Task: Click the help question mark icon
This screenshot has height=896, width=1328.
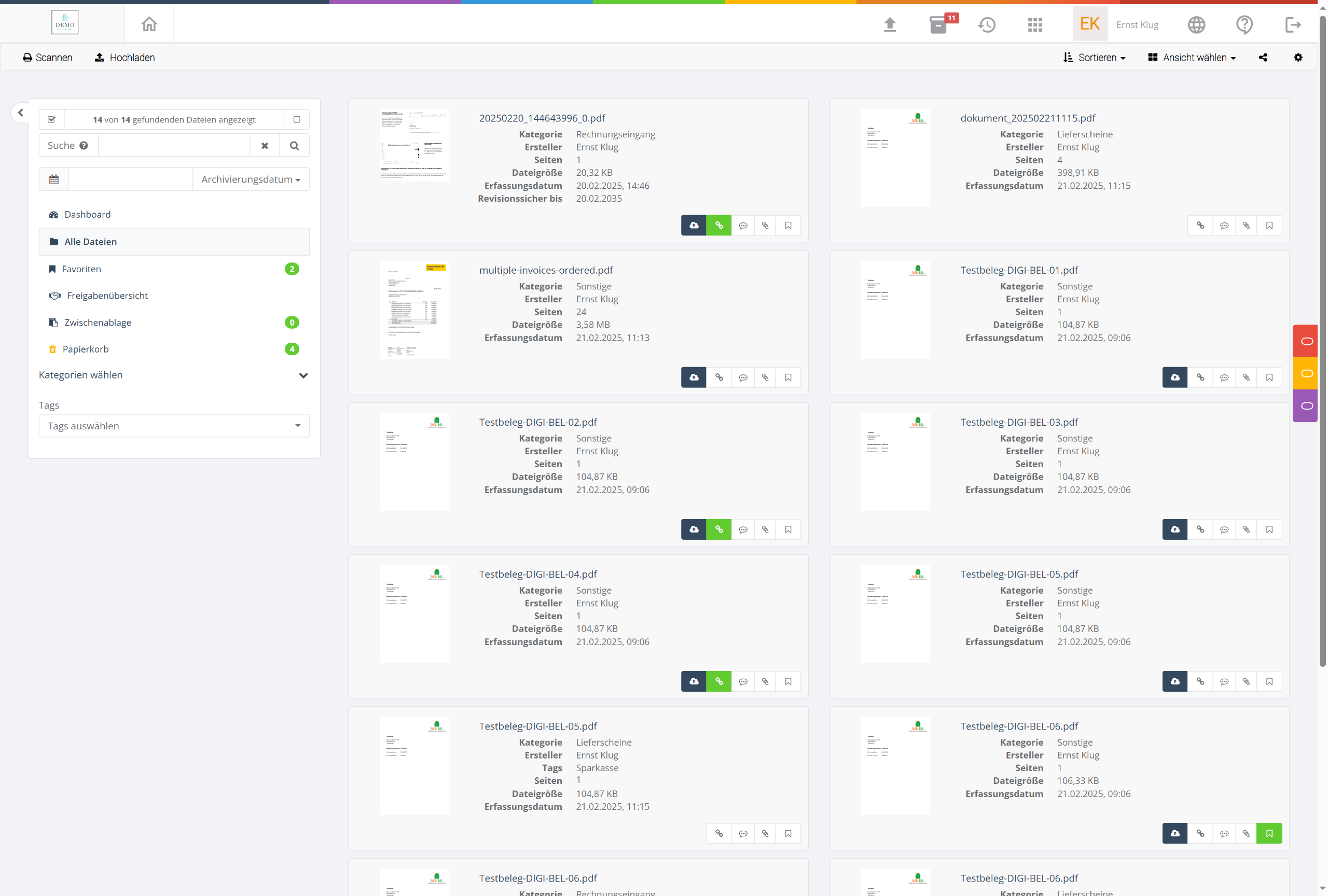Action: [1244, 24]
